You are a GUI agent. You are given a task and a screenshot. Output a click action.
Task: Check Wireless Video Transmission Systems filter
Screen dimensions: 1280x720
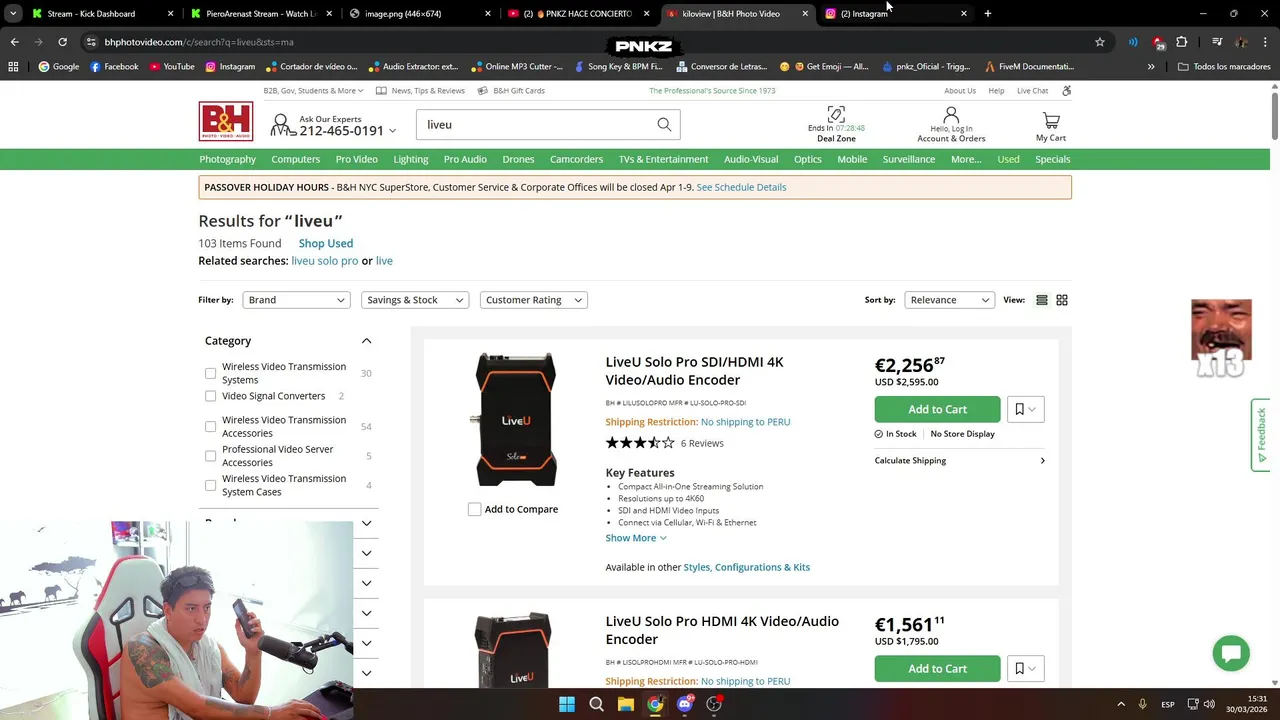210,373
